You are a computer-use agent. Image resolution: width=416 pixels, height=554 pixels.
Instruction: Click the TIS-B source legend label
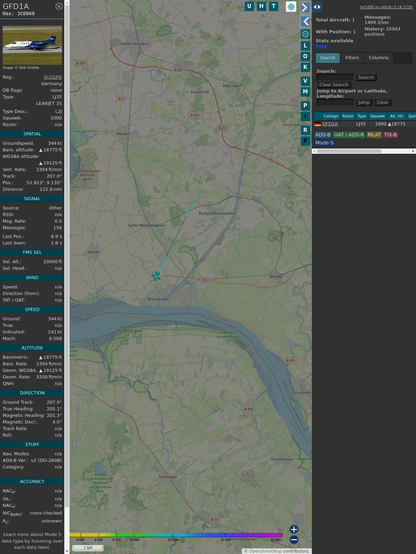(390, 135)
